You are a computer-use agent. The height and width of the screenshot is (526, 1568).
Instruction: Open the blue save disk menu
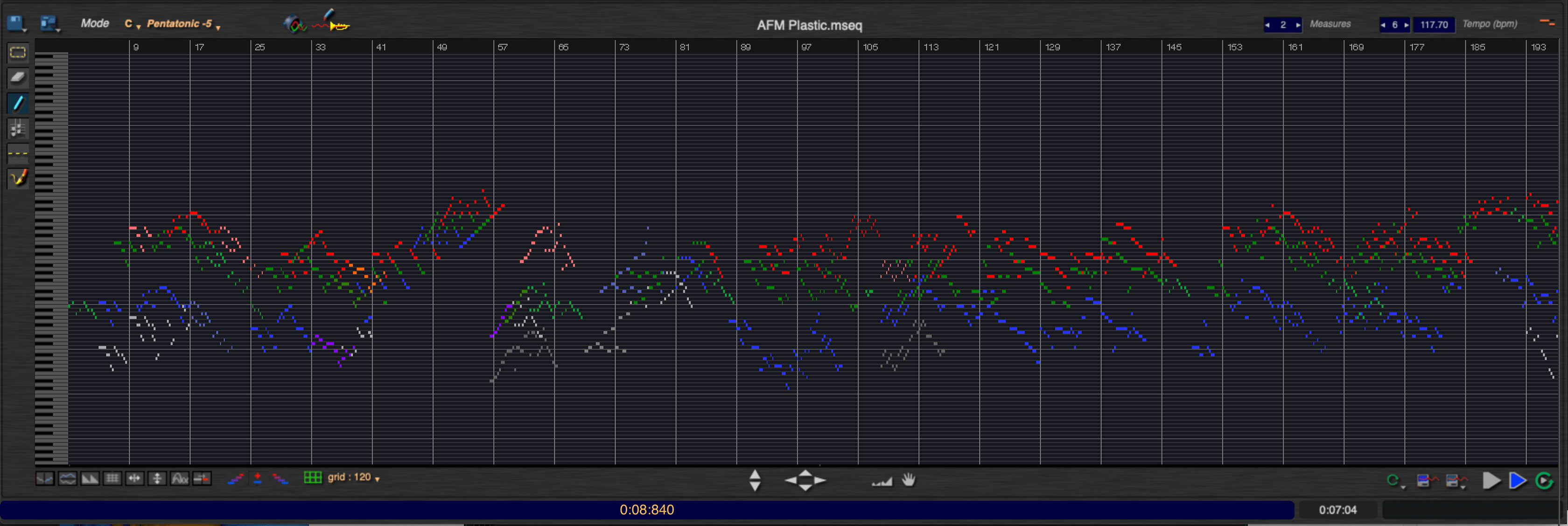pos(16,24)
